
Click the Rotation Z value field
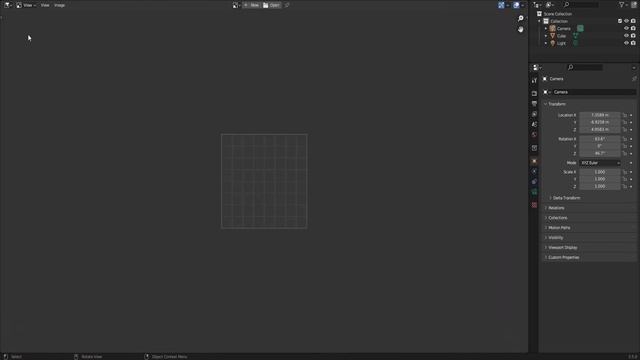pos(600,153)
